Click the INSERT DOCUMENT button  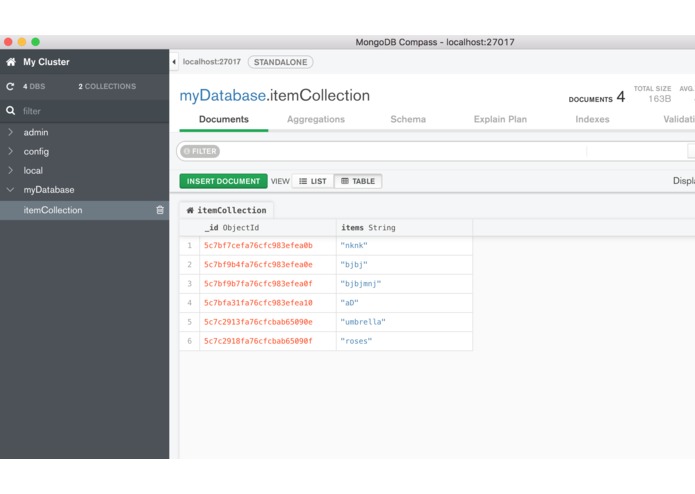[223, 181]
